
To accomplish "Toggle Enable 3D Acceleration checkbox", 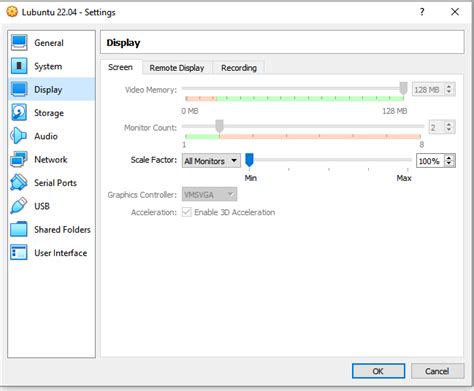I will click(187, 212).
